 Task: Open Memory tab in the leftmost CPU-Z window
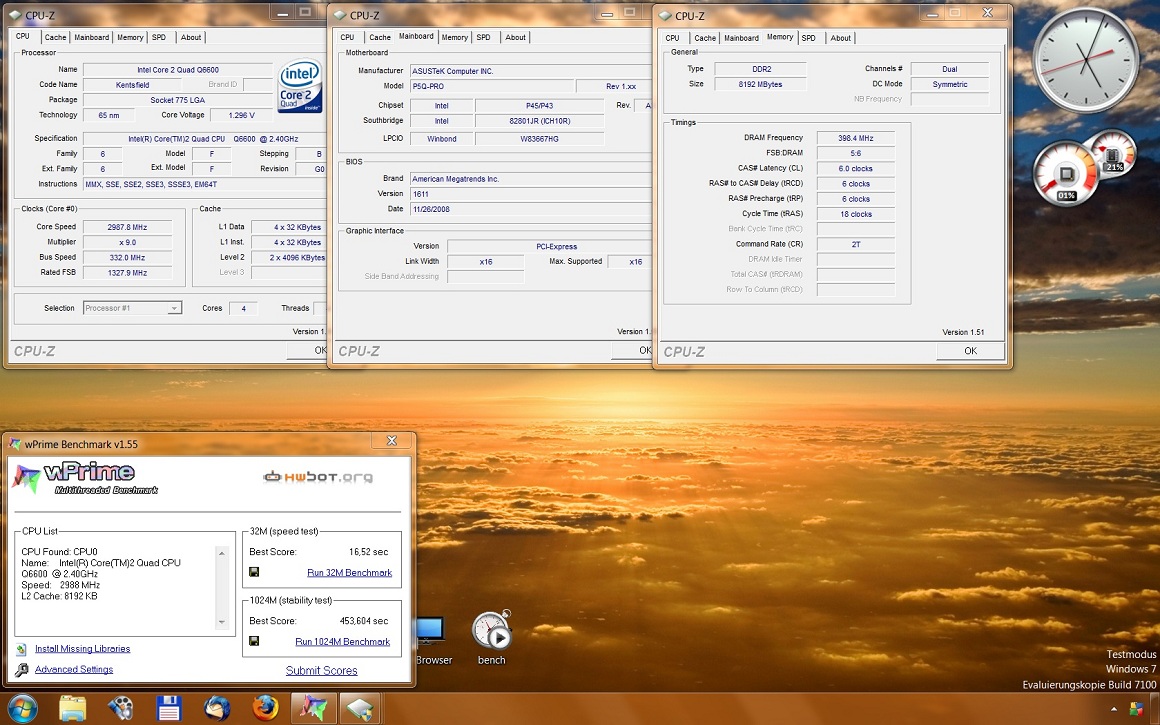tap(130, 37)
